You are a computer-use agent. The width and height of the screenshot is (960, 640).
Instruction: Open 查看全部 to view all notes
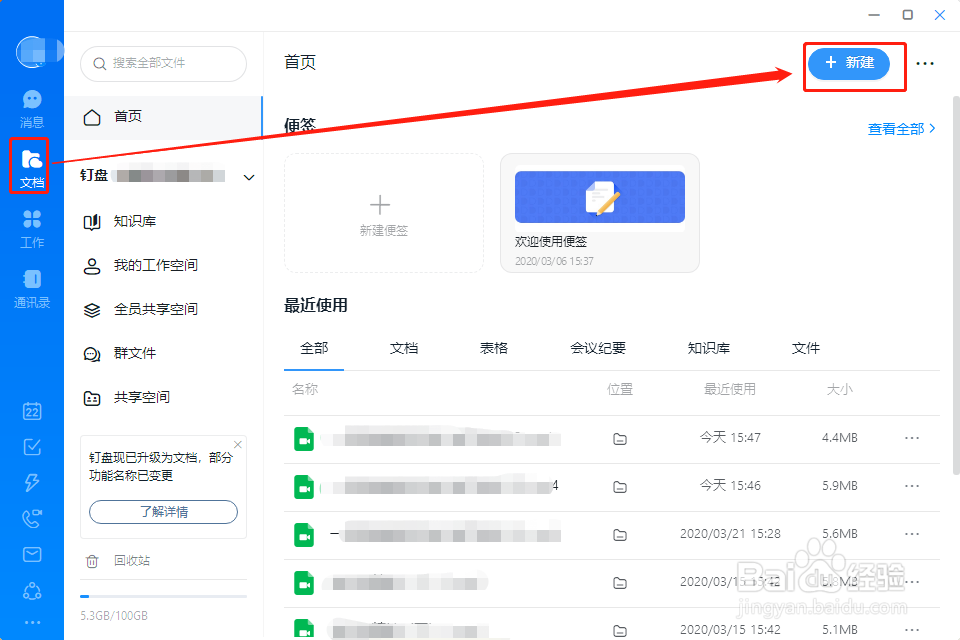tap(898, 128)
